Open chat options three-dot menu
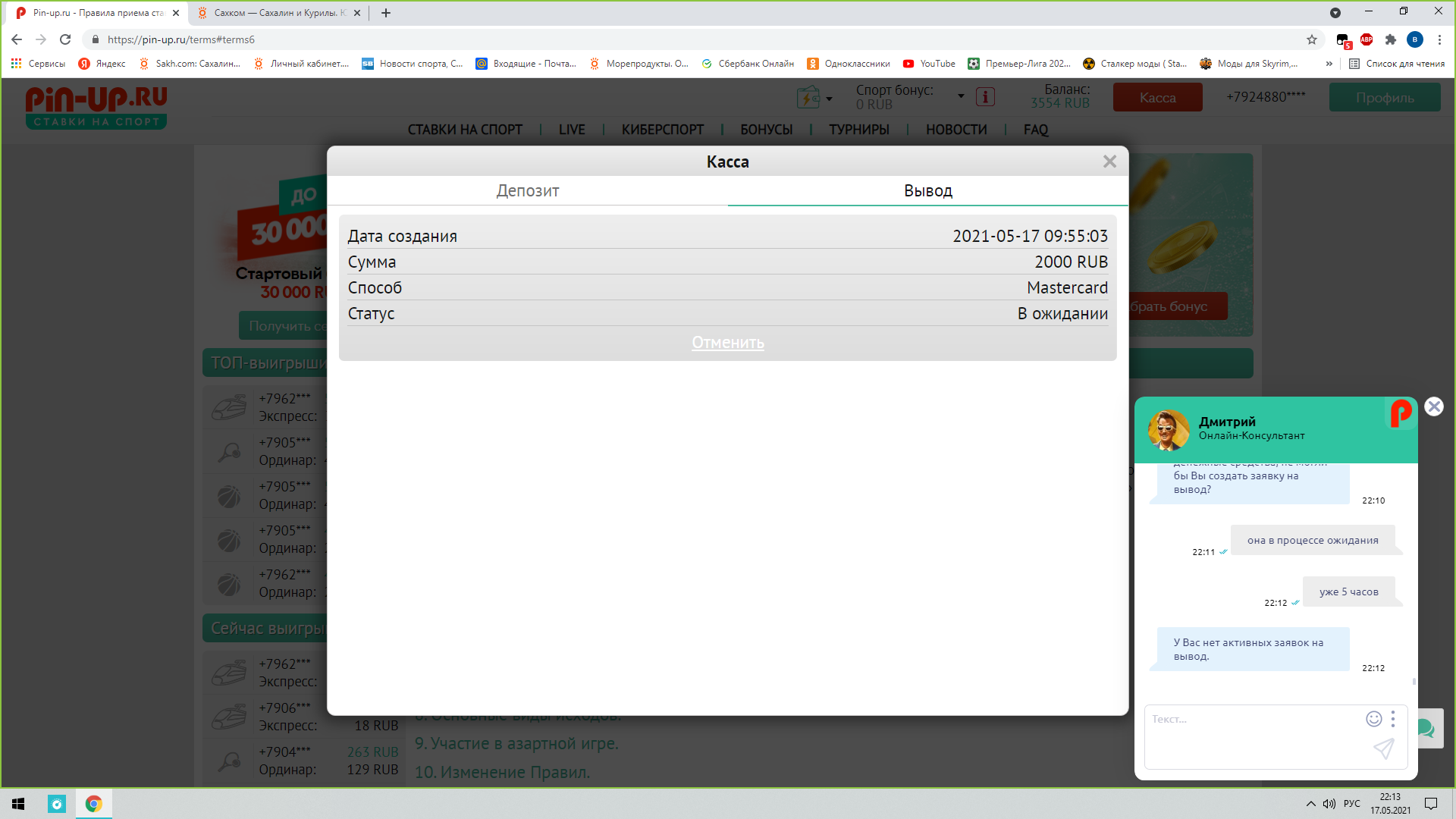Image resolution: width=1456 pixels, height=819 pixels. click(1393, 719)
